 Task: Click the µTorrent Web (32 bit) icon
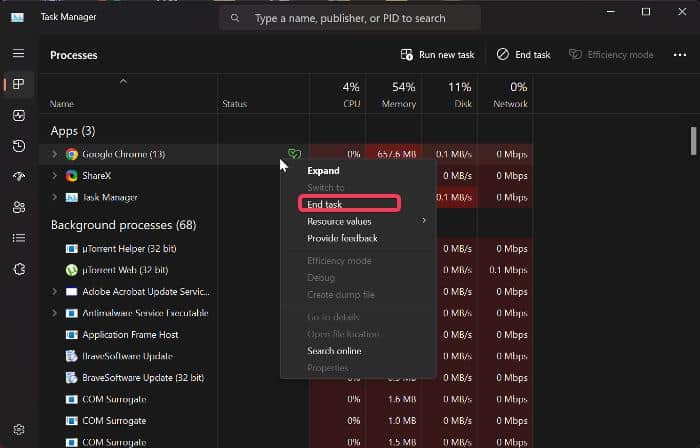71,270
